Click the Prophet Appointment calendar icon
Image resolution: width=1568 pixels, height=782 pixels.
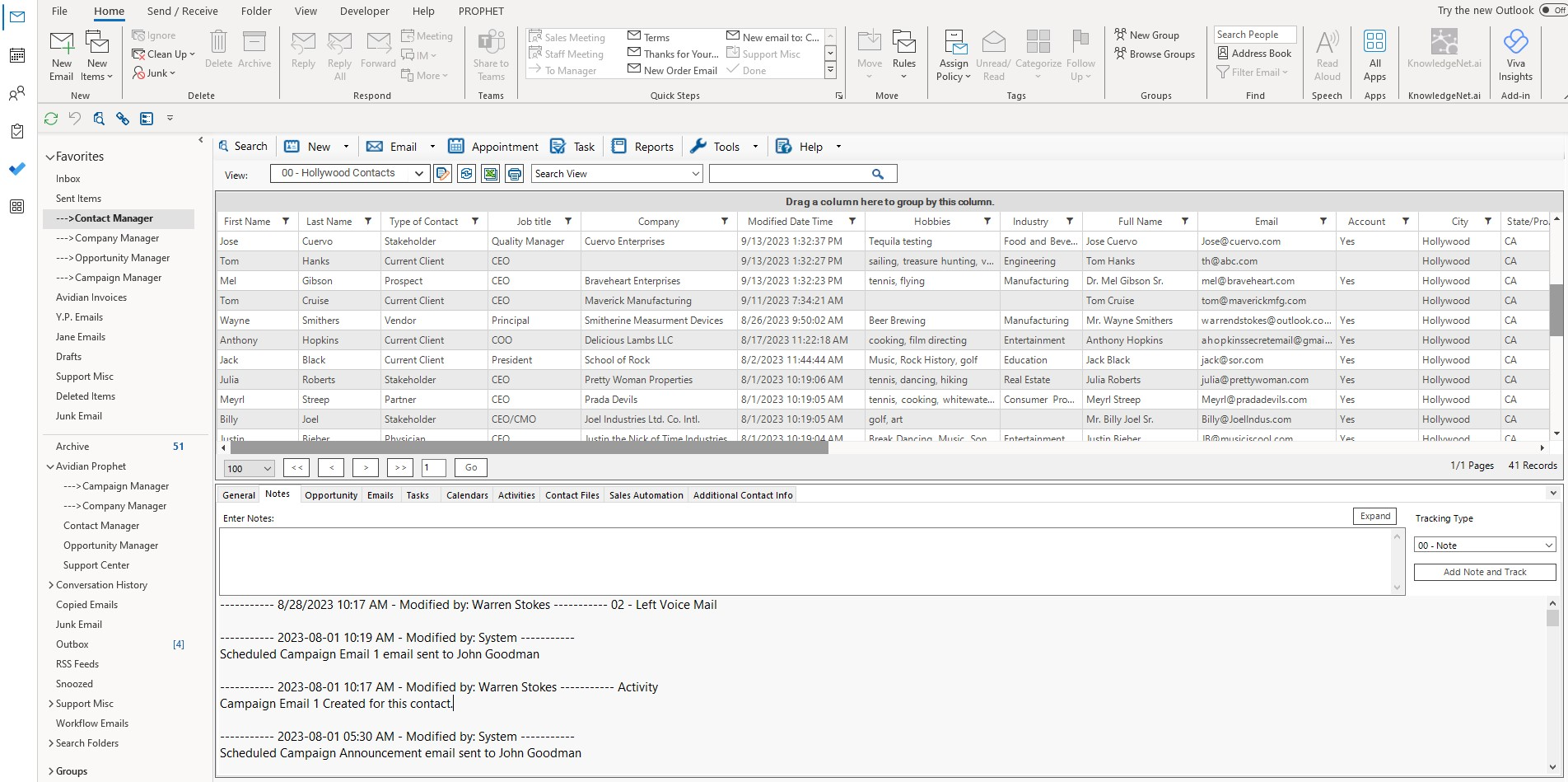click(455, 146)
